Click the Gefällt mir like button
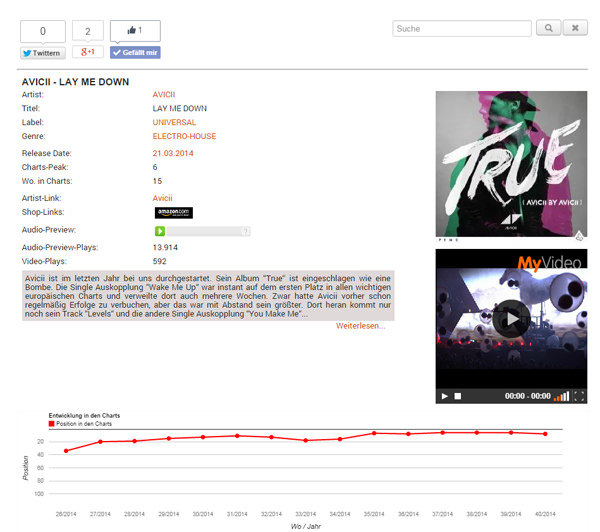This screenshot has width=600, height=532. [135, 52]
